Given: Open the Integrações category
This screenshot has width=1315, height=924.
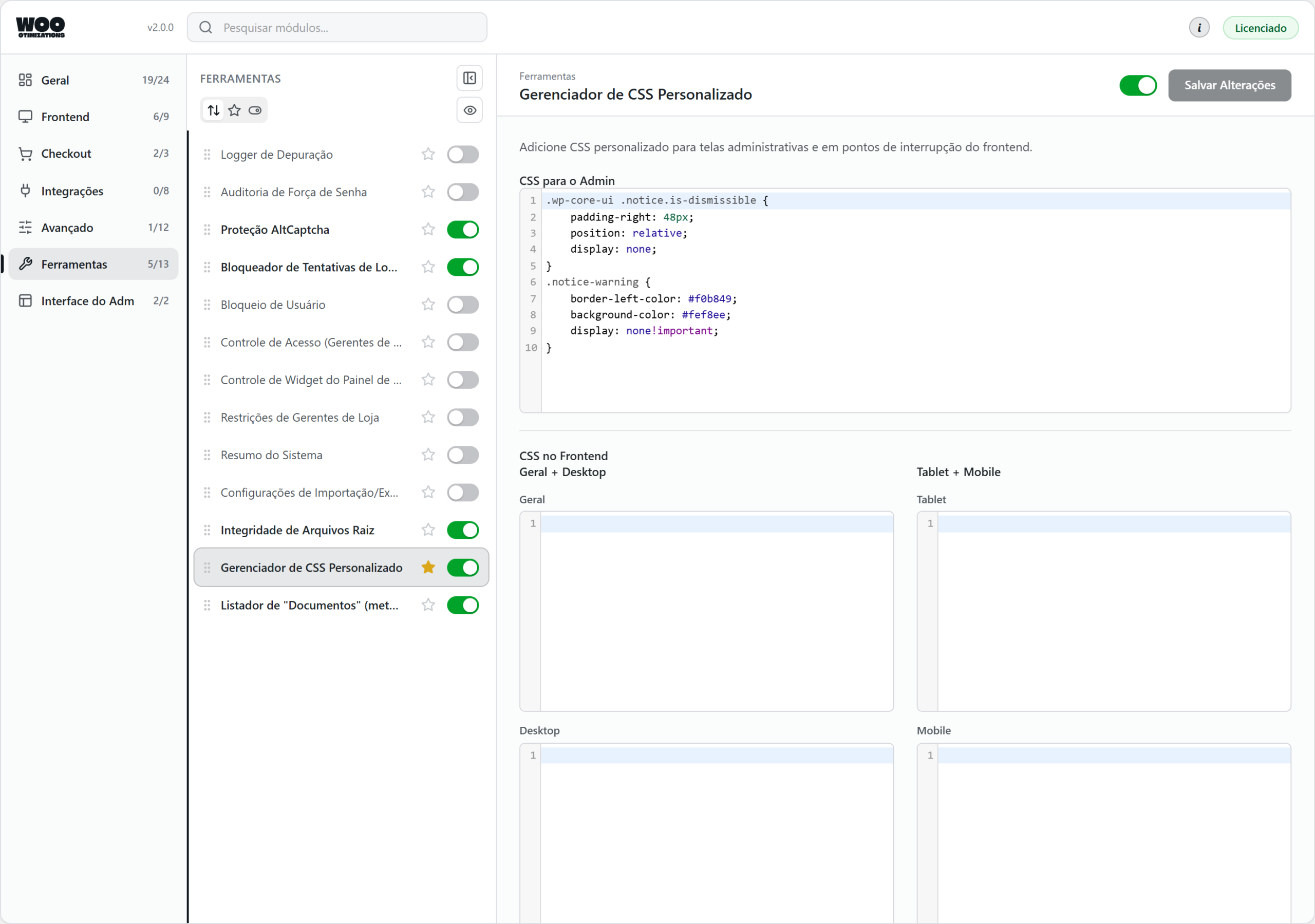Looking at the screenshot, I should (x=93, y=191).
